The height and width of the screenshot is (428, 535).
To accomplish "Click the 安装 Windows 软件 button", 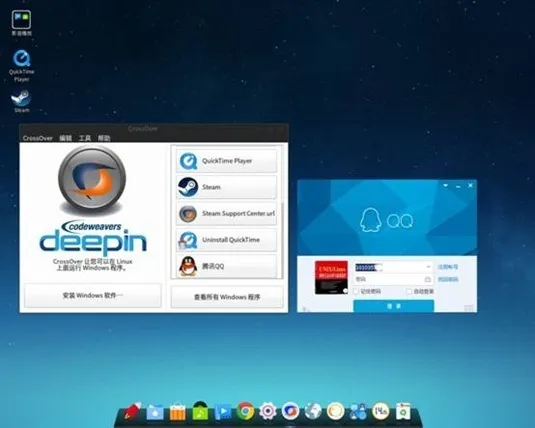I will (x=93, y=296).
